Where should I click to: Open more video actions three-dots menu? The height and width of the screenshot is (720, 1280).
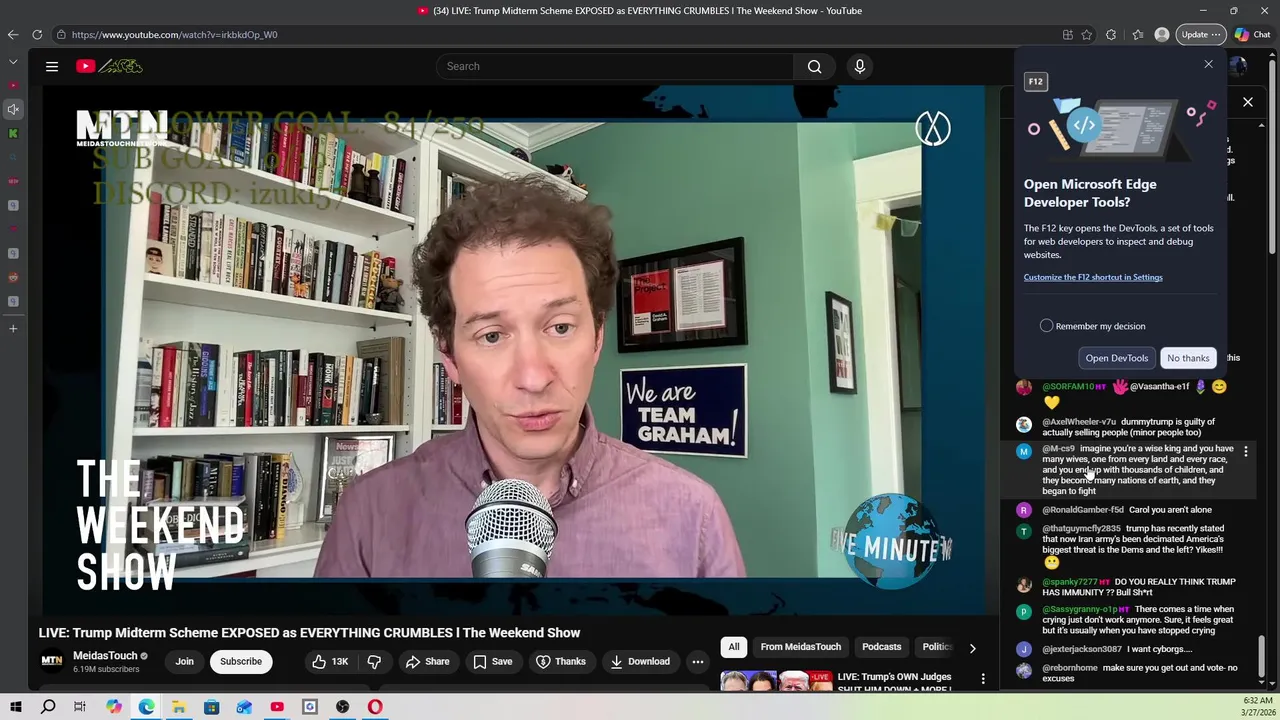(698, 661)
